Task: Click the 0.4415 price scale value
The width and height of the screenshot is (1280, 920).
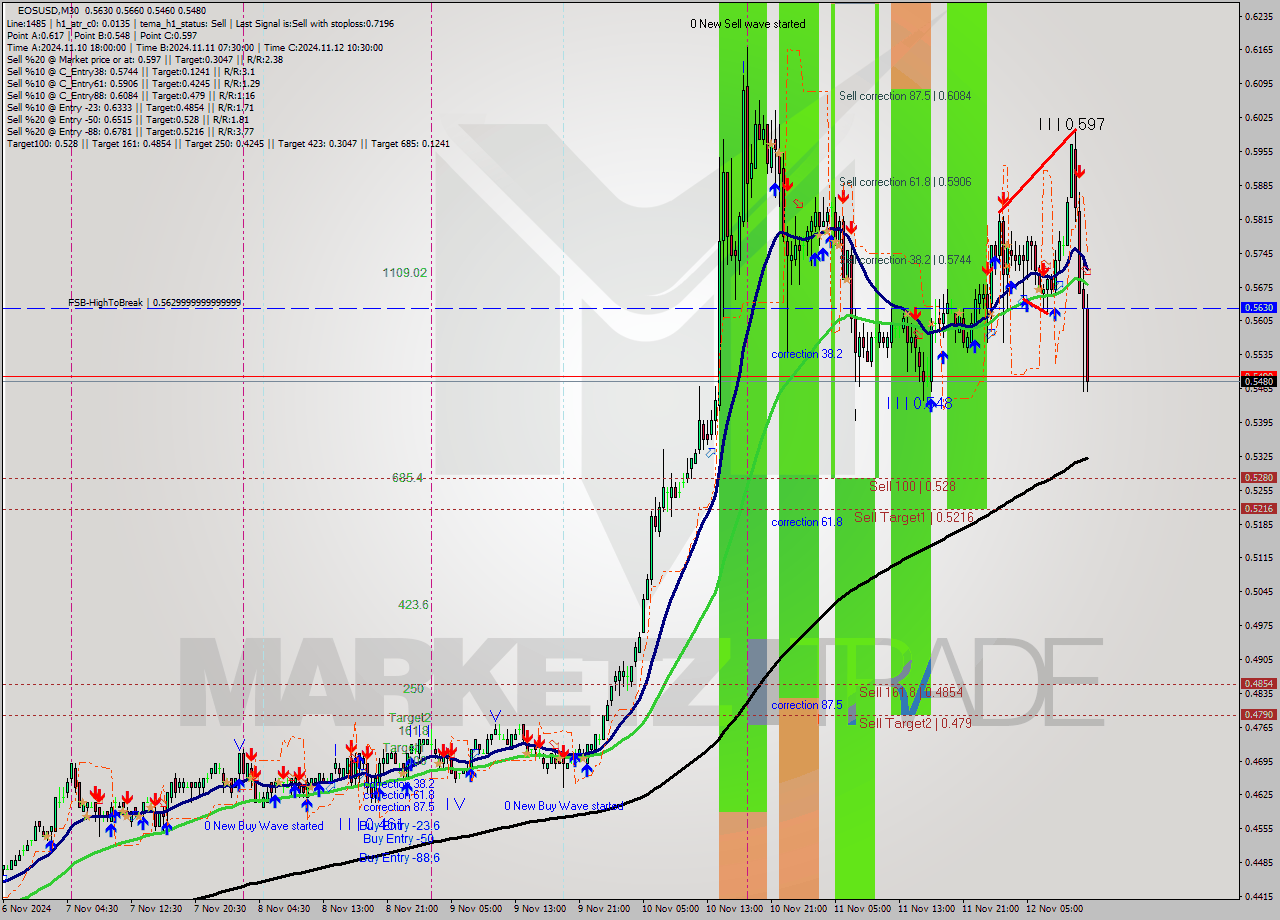Action: [1257, 896]
